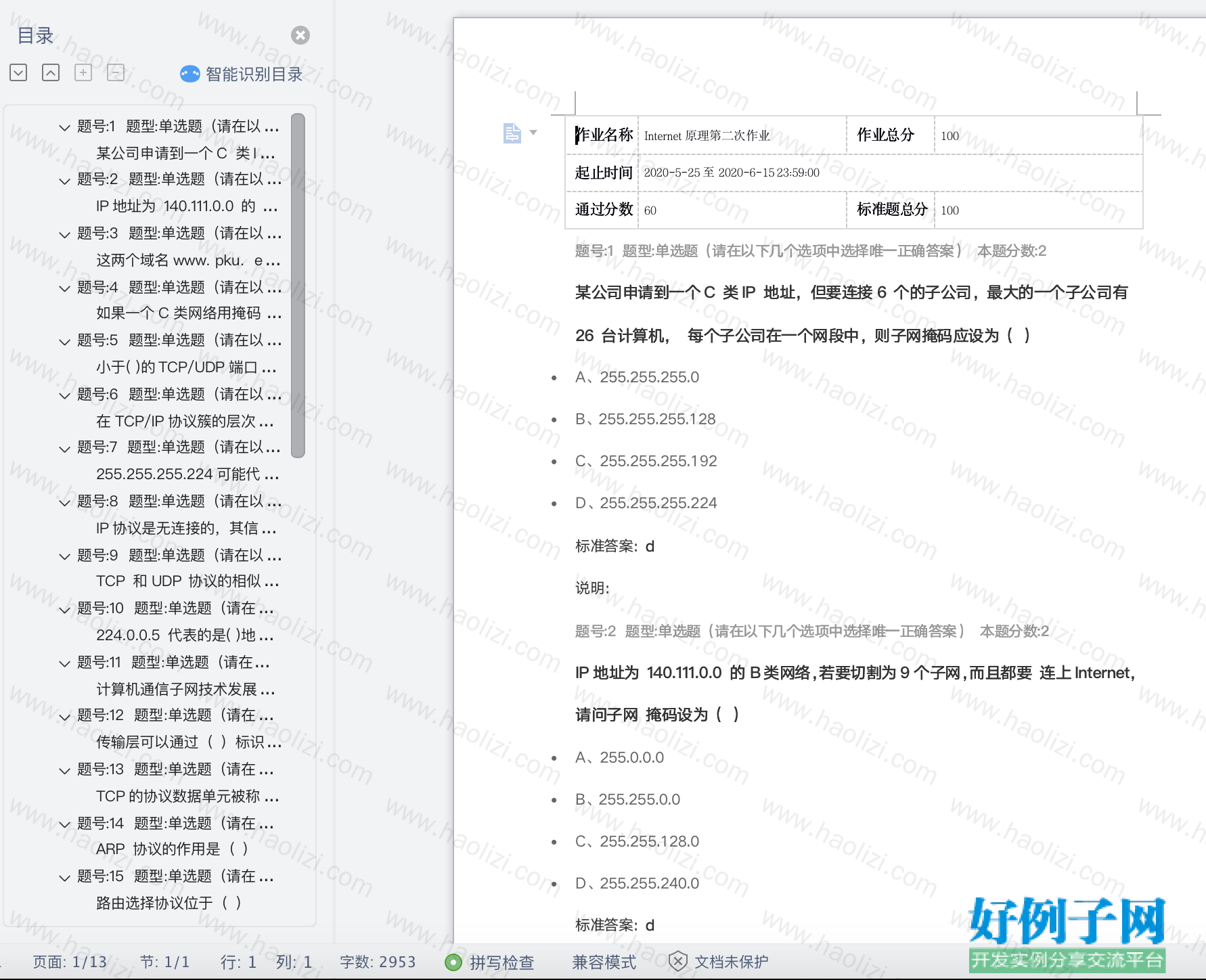The image size is (1206, 980).
Task: Collapse the 题号:8 outline entry
Action: (64, 503)
